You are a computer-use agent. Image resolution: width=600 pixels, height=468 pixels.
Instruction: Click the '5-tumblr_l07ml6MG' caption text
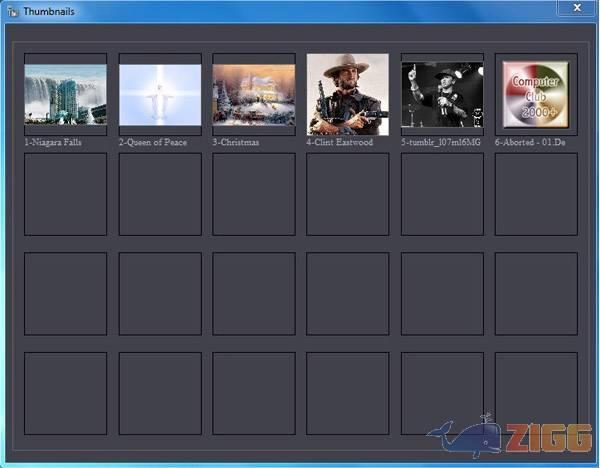(441, 143)
